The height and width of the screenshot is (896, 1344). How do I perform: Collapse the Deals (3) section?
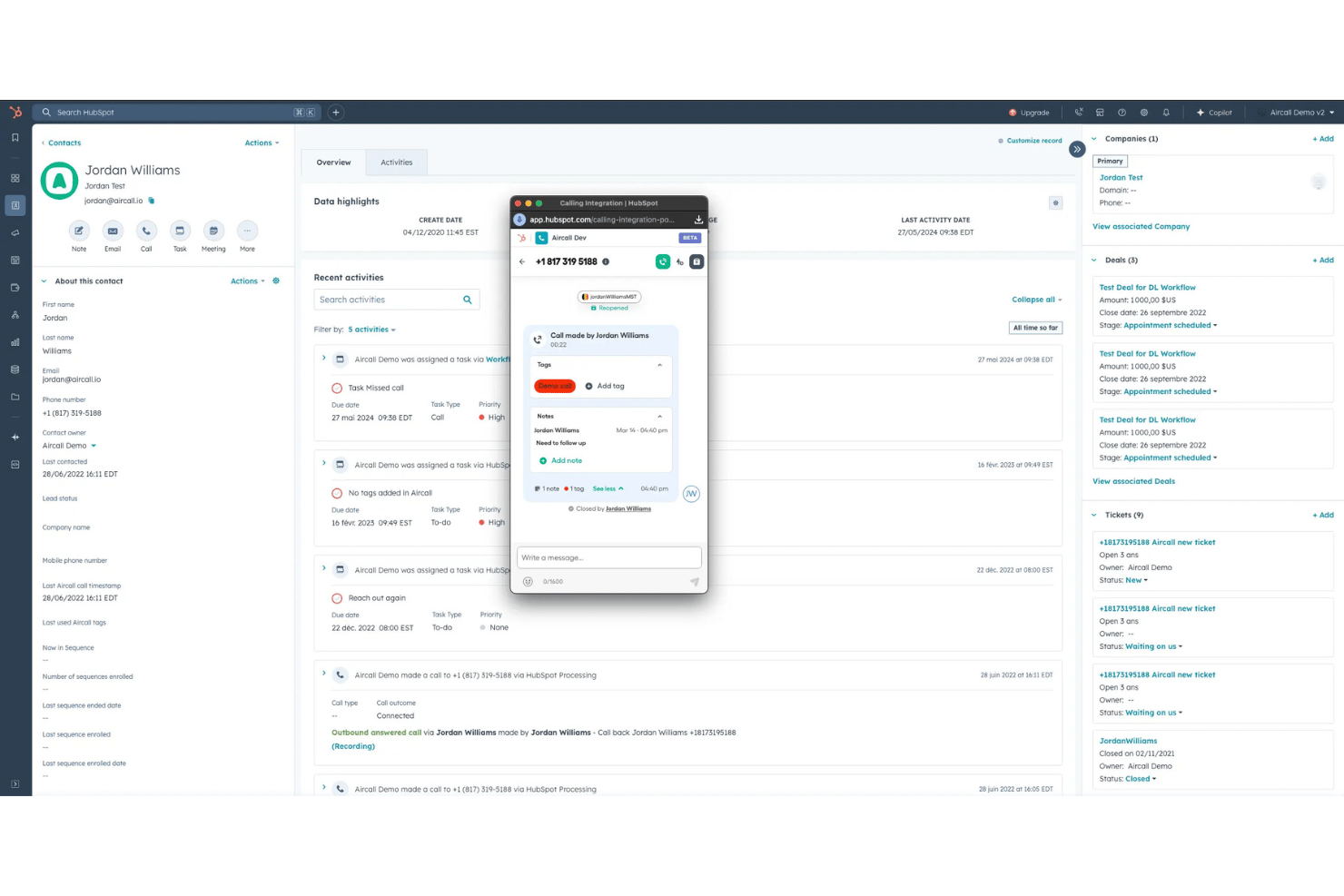(1093, 260)
